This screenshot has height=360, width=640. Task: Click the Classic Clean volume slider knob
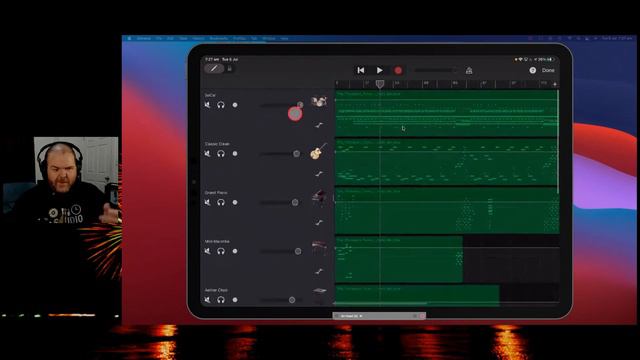click(x=296, y=153)
